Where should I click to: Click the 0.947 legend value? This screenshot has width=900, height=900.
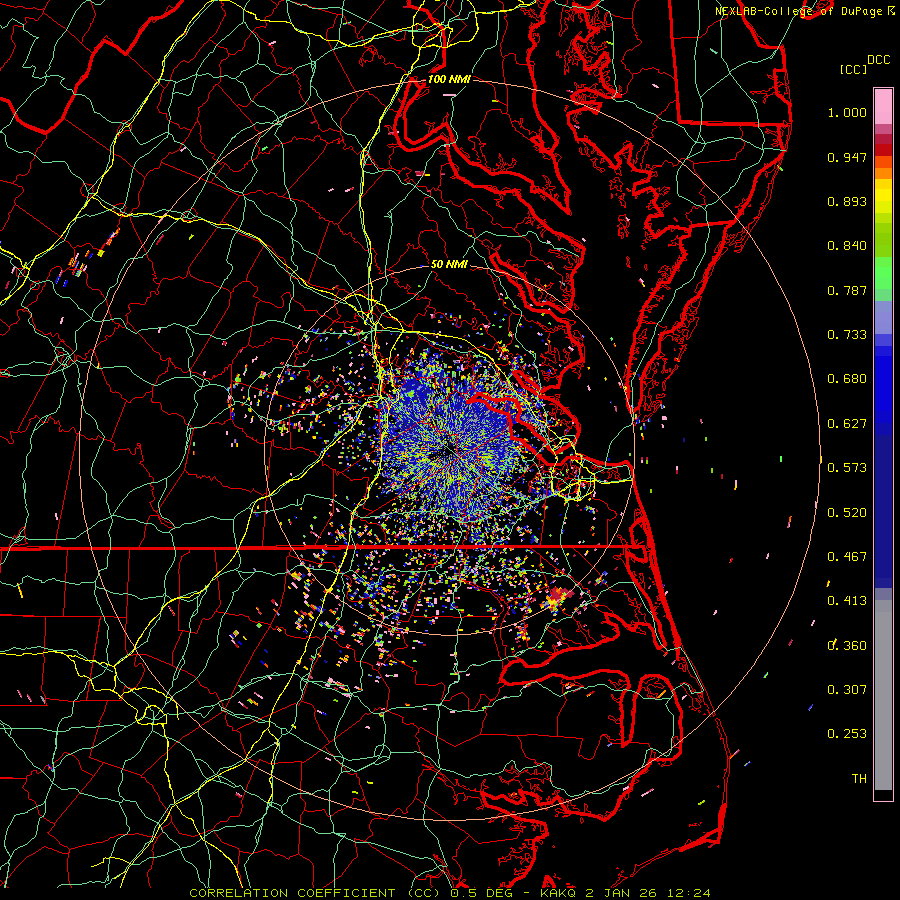pyautogui.click(x=847, y=157)
